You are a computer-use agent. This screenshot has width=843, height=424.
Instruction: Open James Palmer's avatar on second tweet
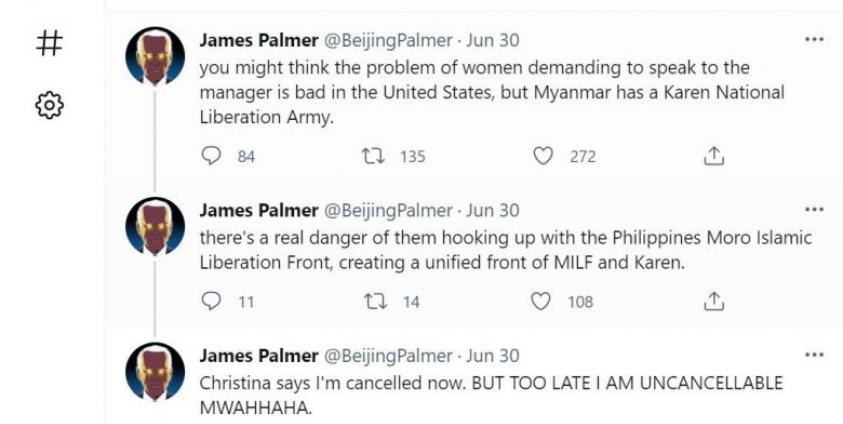click(154, 226)
